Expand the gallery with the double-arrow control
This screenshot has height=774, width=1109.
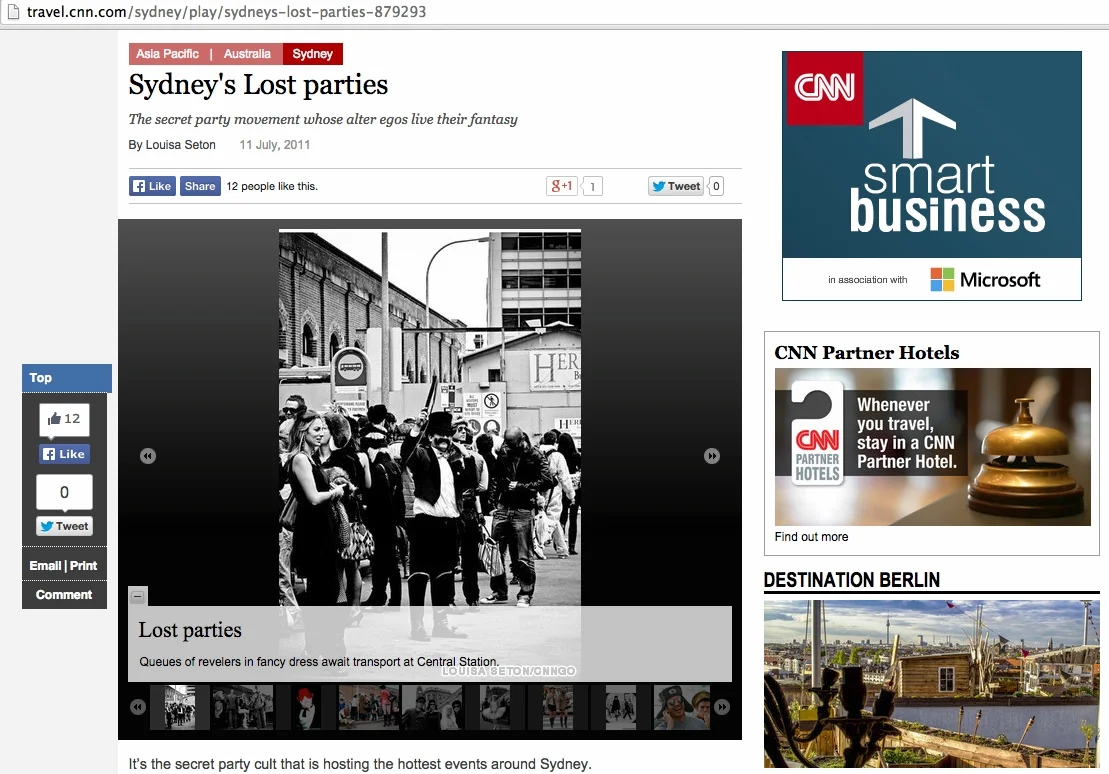coord(712,456)
